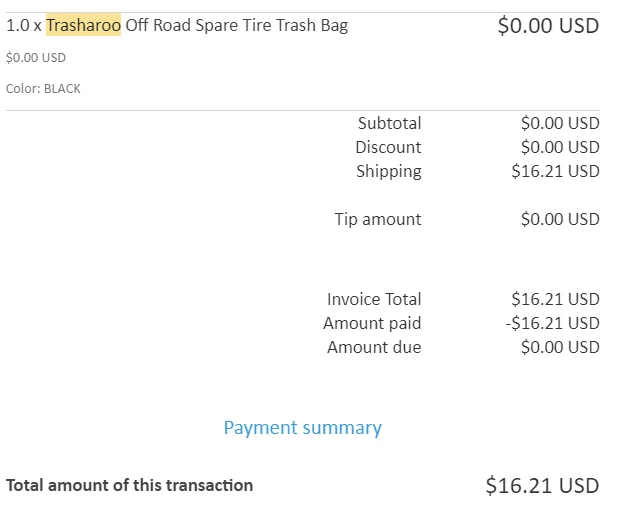
Task: Click the Tip amount value
Action: (559, 219)
